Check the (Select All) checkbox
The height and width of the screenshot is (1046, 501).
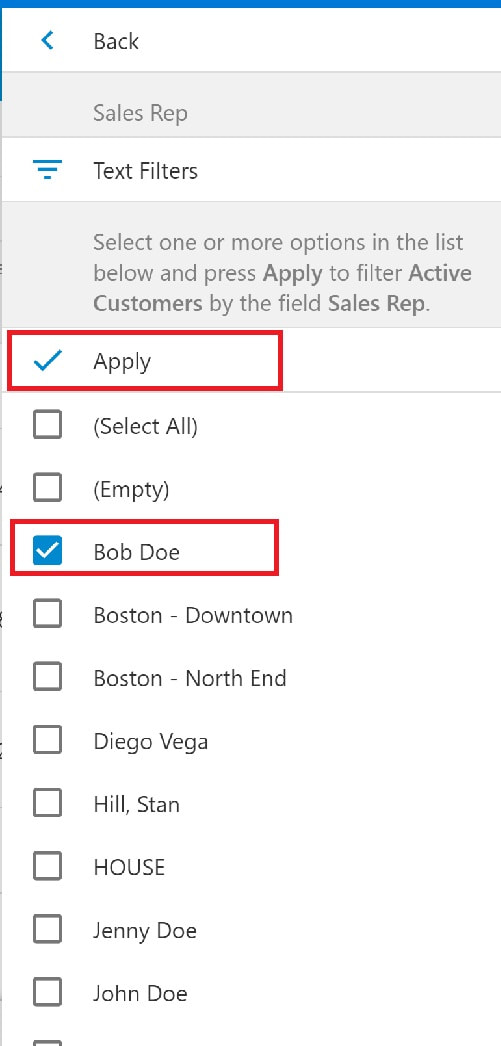[x=47, y=425]
